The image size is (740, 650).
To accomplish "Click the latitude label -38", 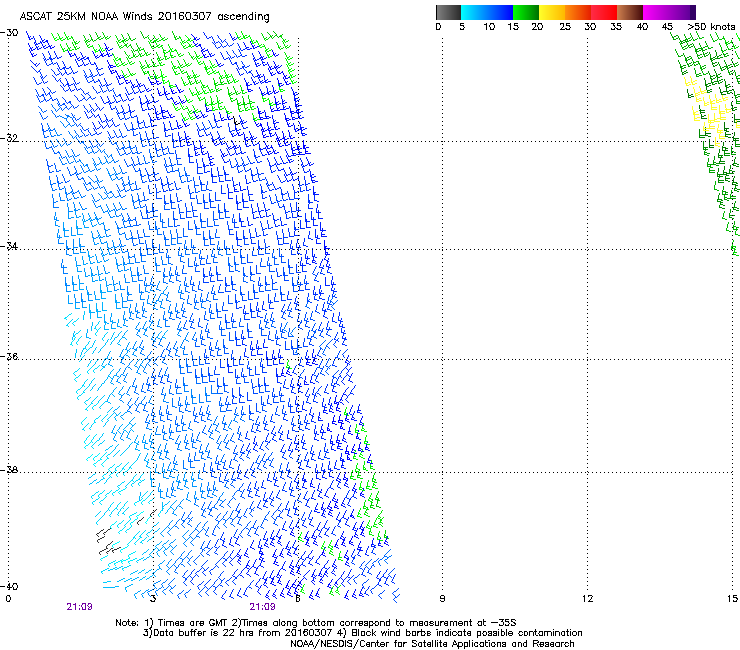I will (x=9, y=470).
